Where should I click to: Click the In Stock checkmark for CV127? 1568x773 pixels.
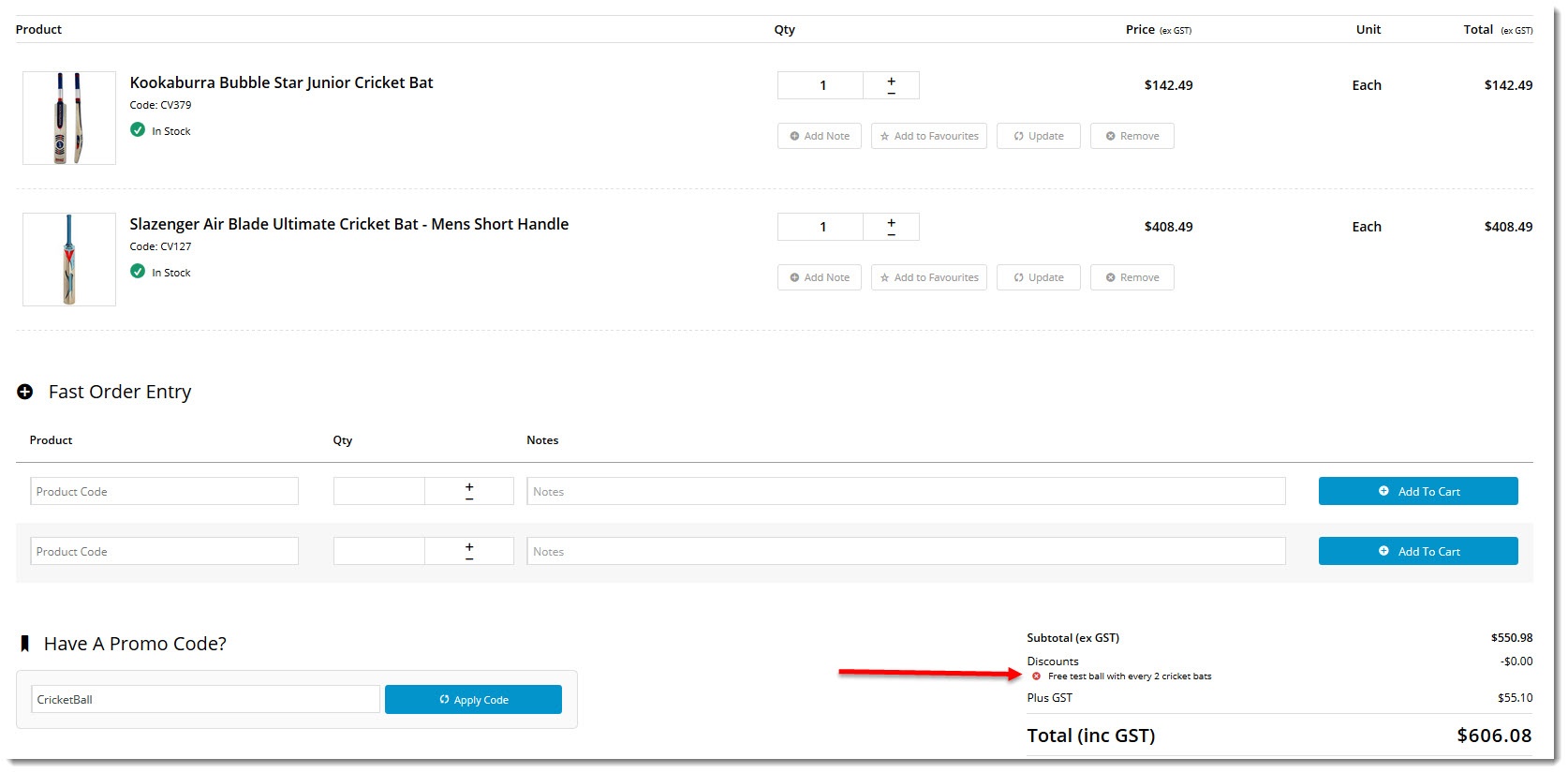pyautogui.click(x=138, y=272)
